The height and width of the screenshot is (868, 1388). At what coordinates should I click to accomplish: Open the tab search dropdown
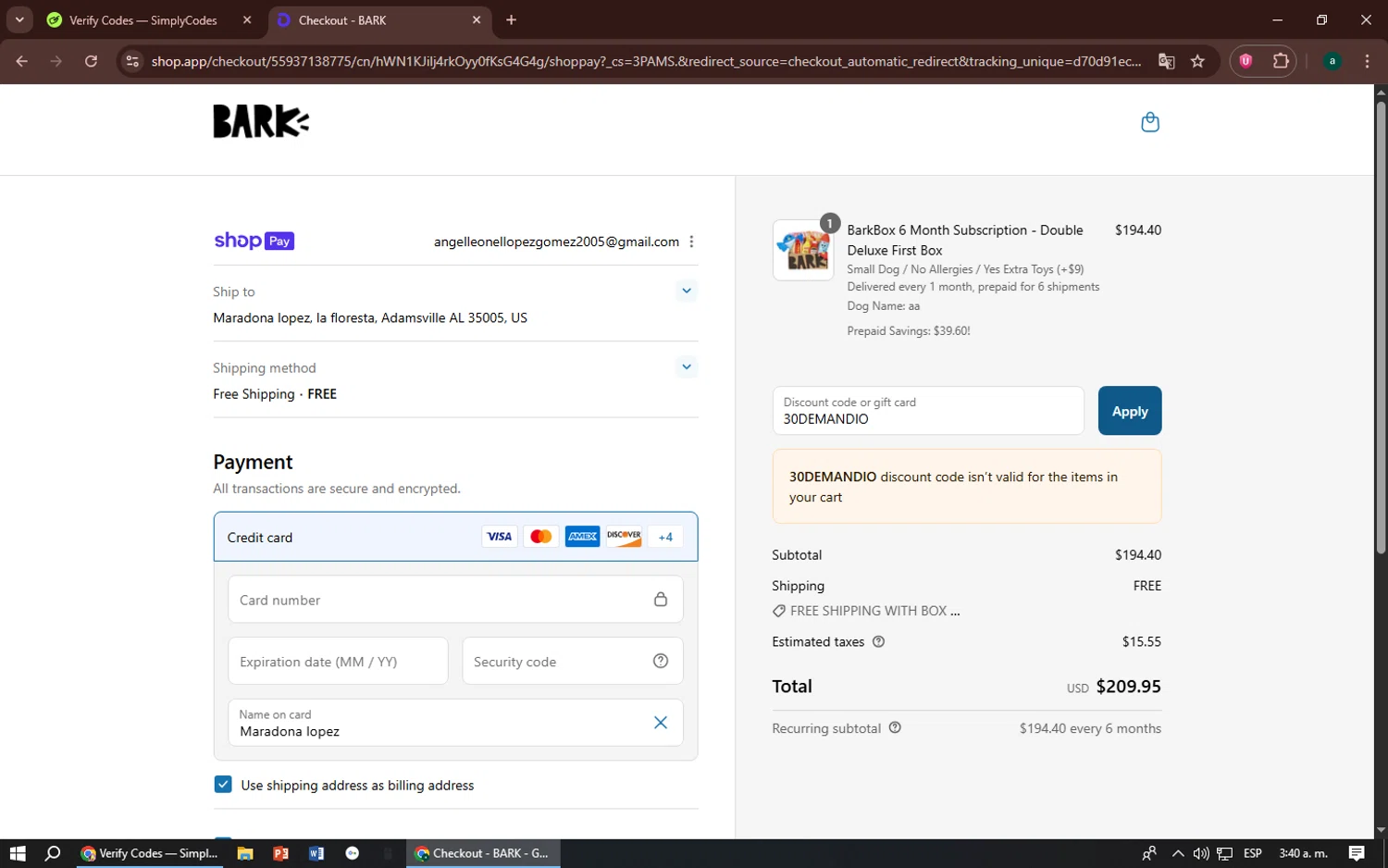tap(19, 19)
